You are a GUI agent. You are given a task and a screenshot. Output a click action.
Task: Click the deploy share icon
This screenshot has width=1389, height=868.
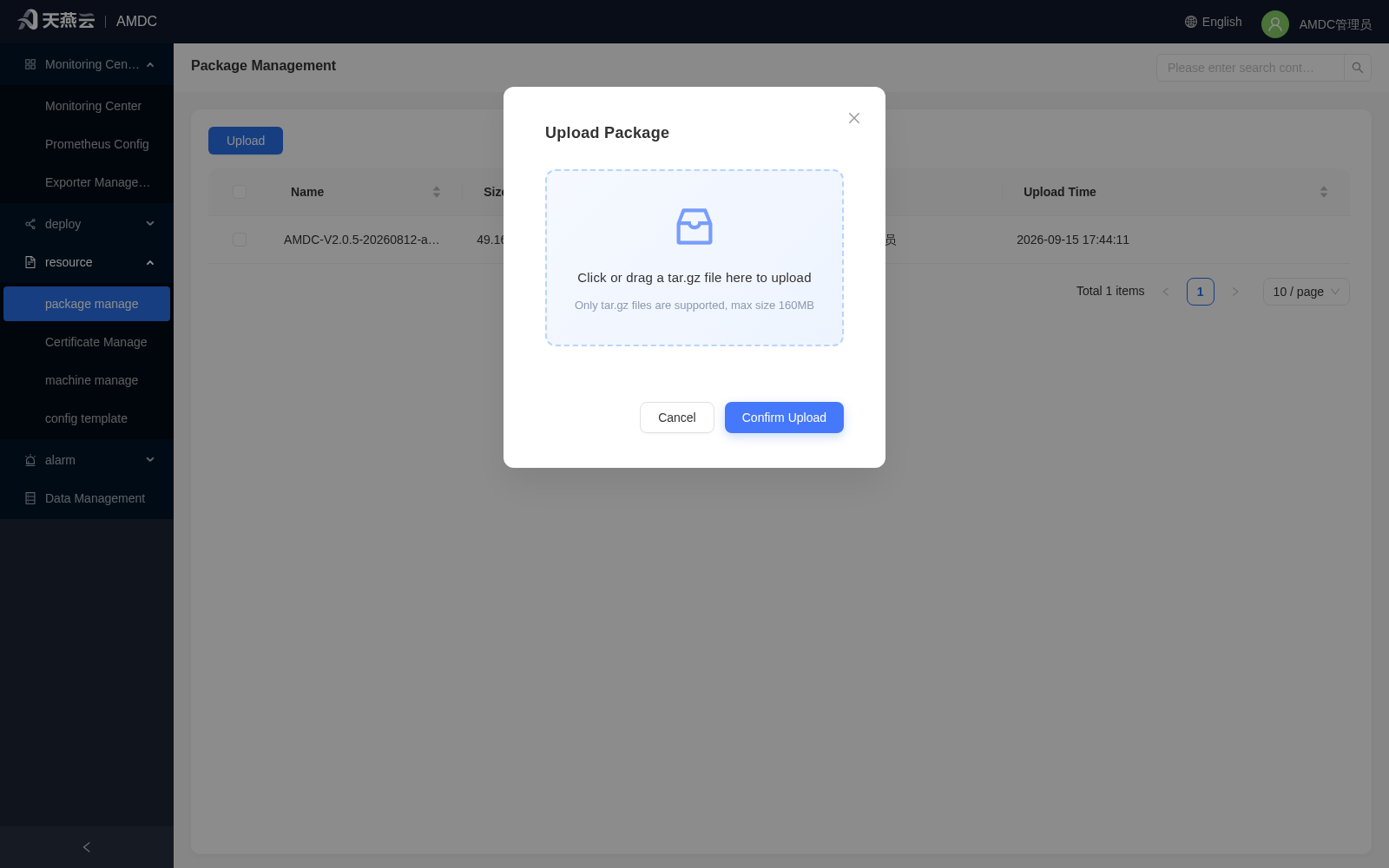(30, 224)
